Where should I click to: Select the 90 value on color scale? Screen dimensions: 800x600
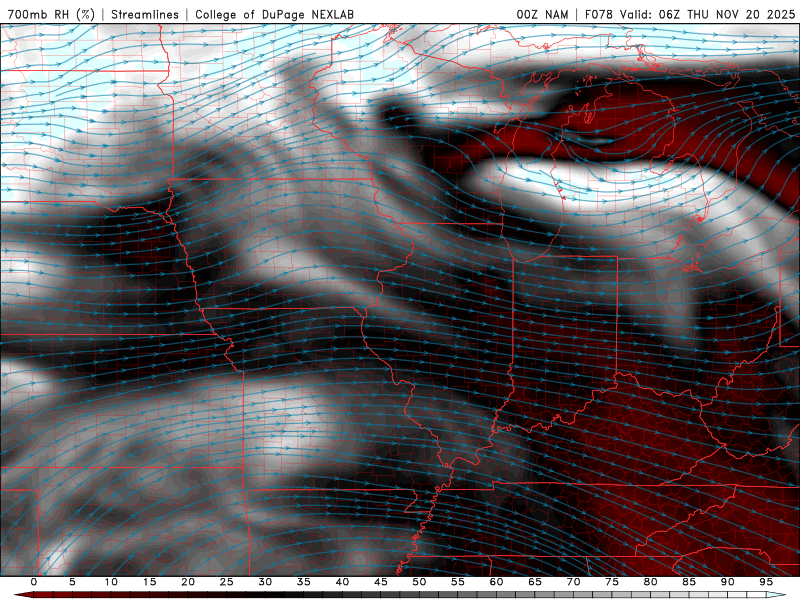(x=727, y=582)
